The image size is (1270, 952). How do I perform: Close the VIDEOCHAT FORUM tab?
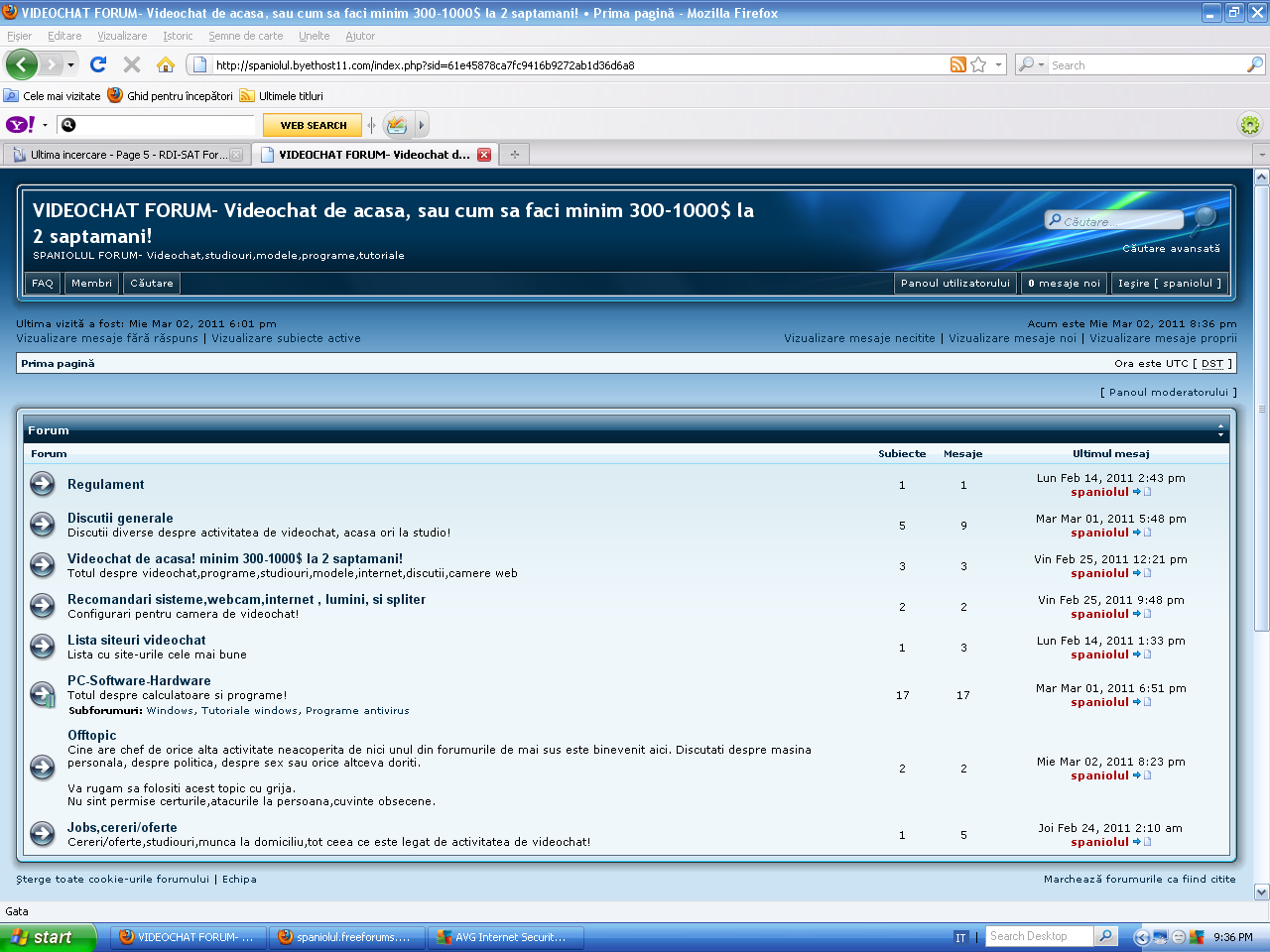(x=484, y=155)
